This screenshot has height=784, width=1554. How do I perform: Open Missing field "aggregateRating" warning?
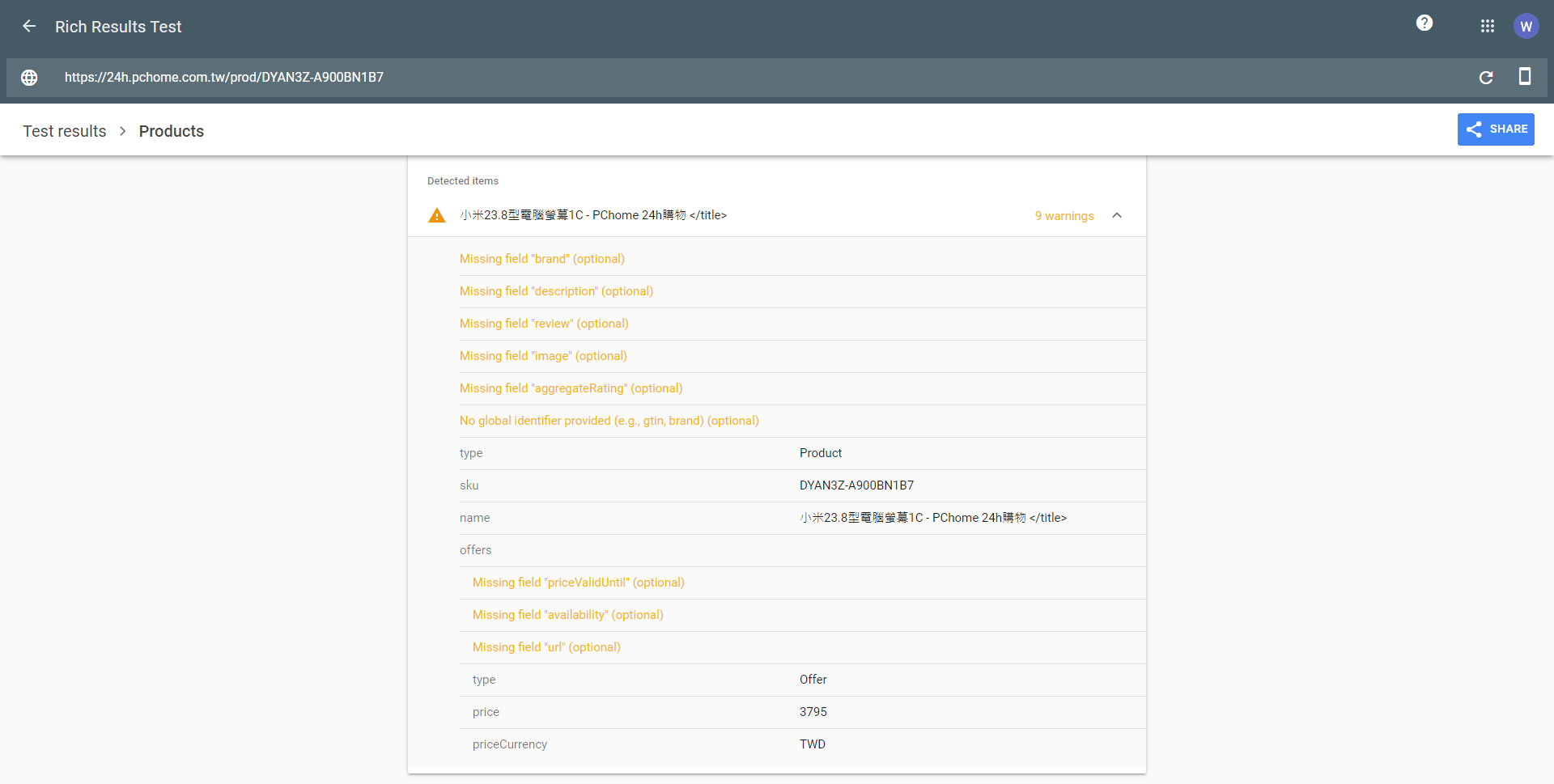(x=571, y=388)
